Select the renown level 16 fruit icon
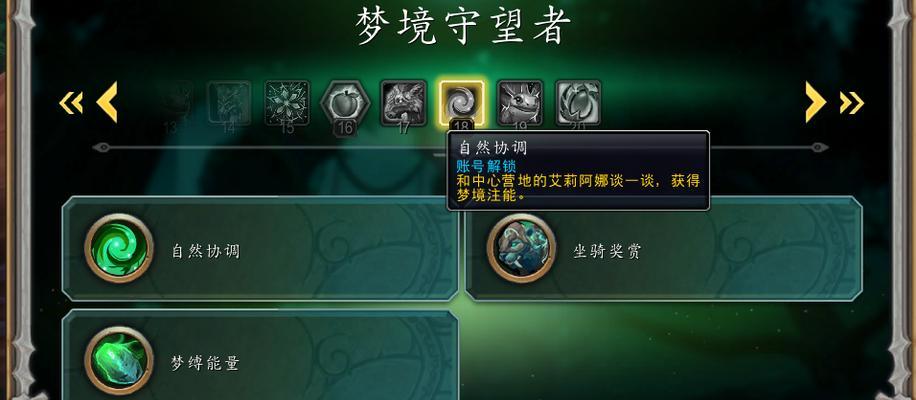The width and height of the screenshot is (916, 400). pyautogui.click(x=345, y=103)
